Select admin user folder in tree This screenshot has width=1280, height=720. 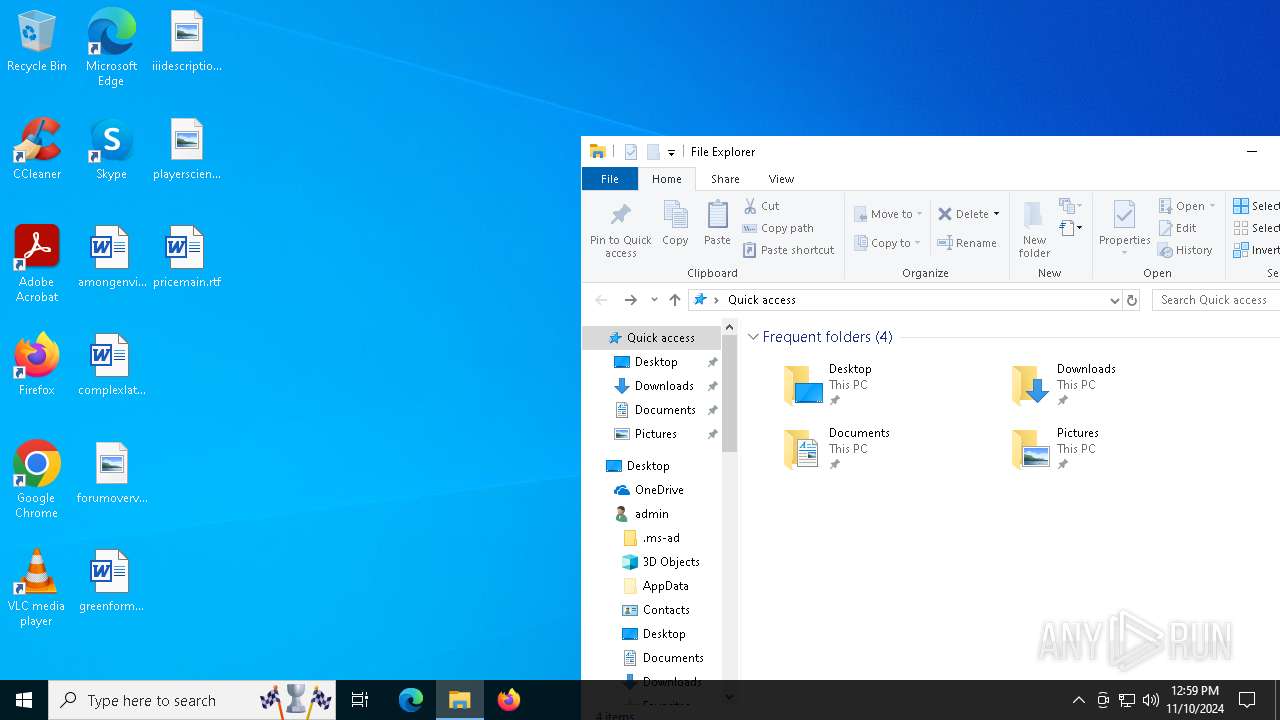click(x=642, y=514)
